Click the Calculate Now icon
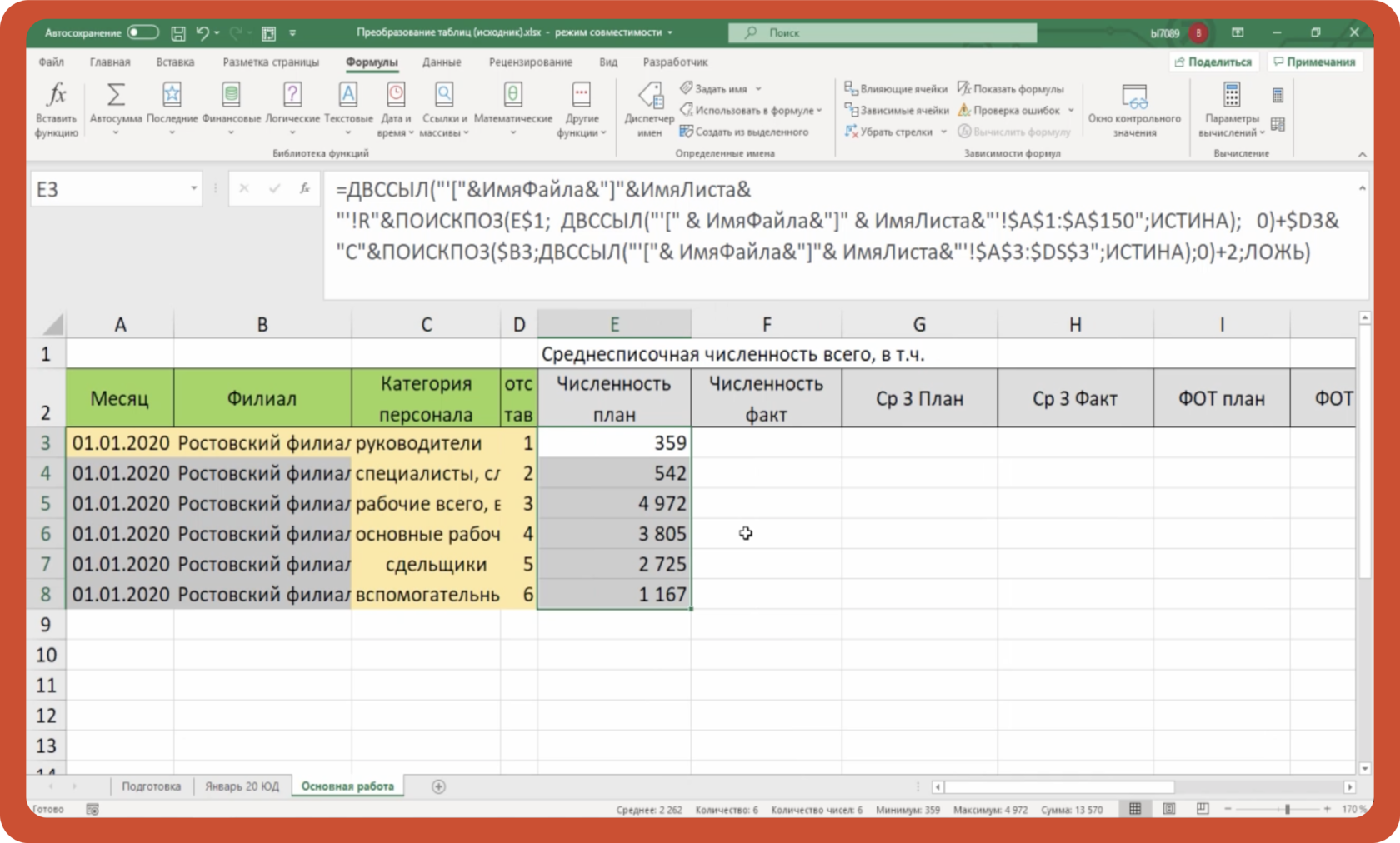This screenshot has height=843, width=1400. [1277, 96]
